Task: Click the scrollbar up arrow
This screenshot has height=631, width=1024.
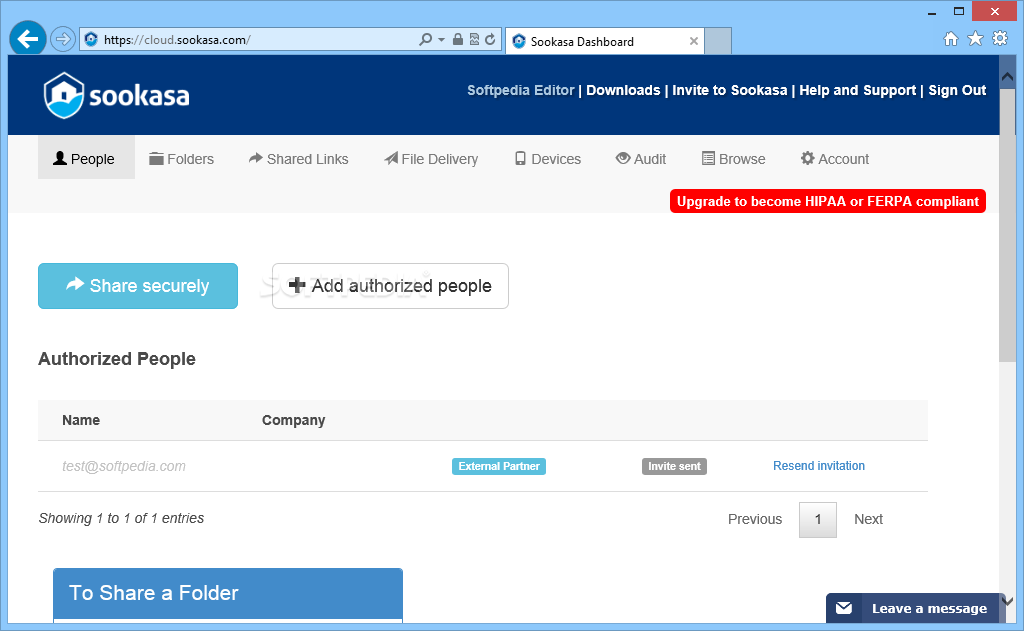Action: [1007, 77]
